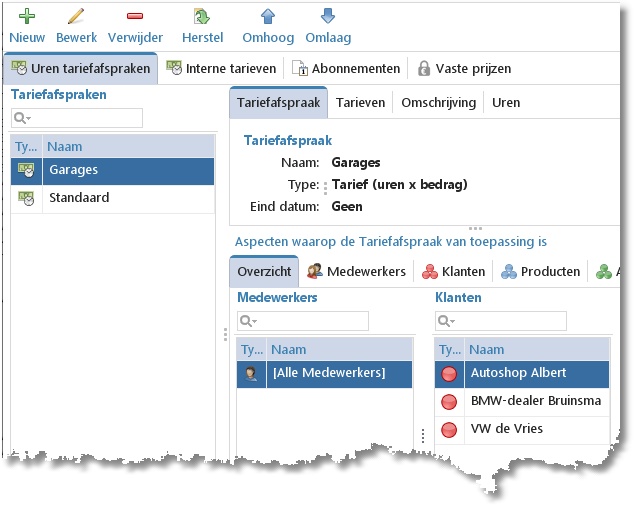Screen dimensions: 634x508
Task: Click the Naam value Garages
Action: coord(356,163)
